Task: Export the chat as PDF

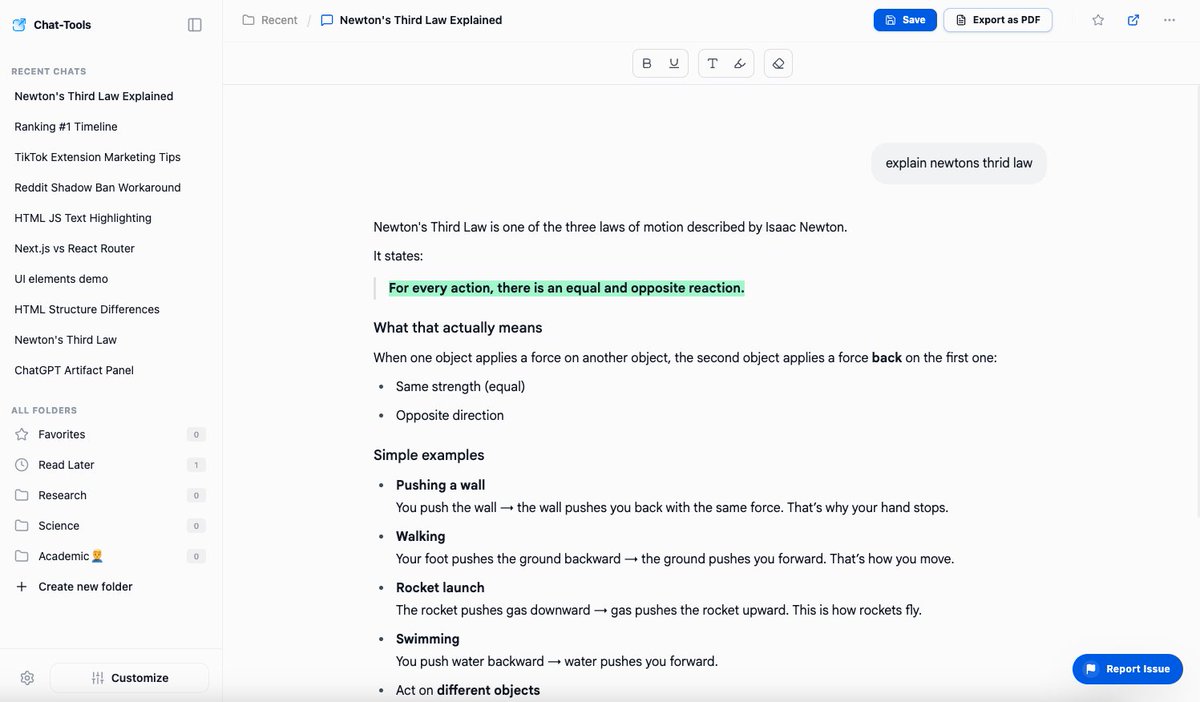Action: pos(998,20)
